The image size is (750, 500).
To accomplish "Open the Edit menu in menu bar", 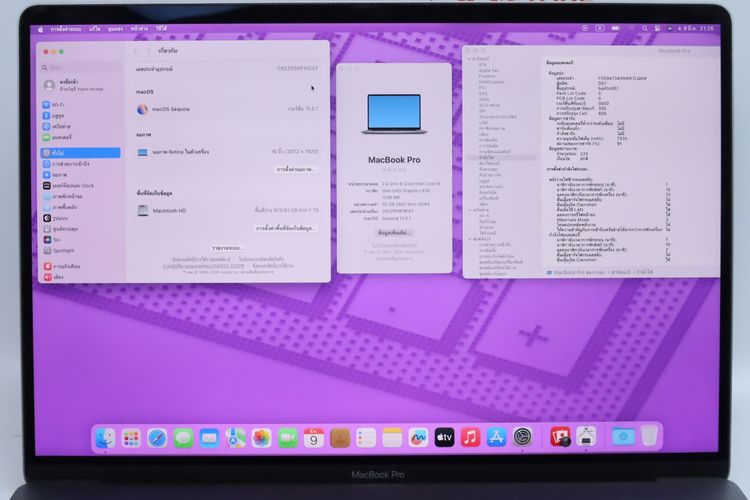I will 94,29.
